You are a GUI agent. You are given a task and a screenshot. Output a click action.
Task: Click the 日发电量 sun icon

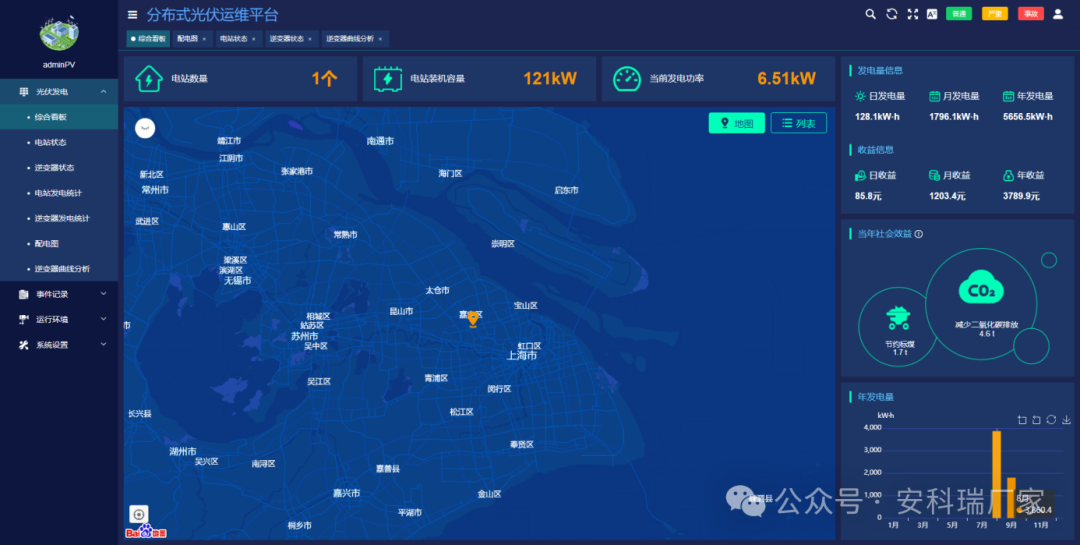click(860, 96)
